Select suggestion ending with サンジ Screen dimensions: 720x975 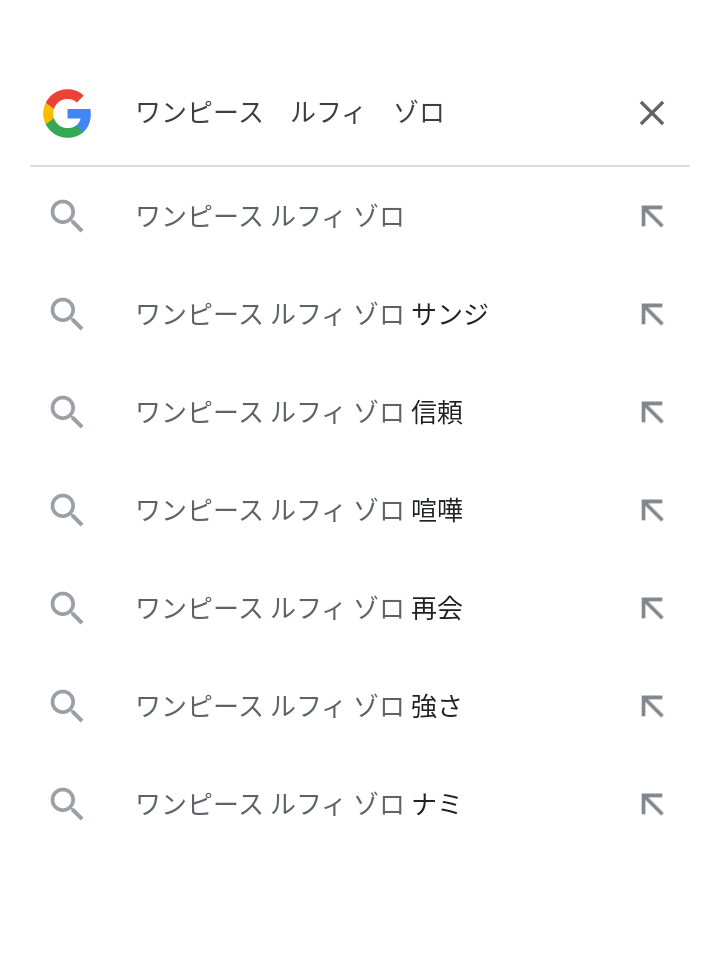coord(360,314)
